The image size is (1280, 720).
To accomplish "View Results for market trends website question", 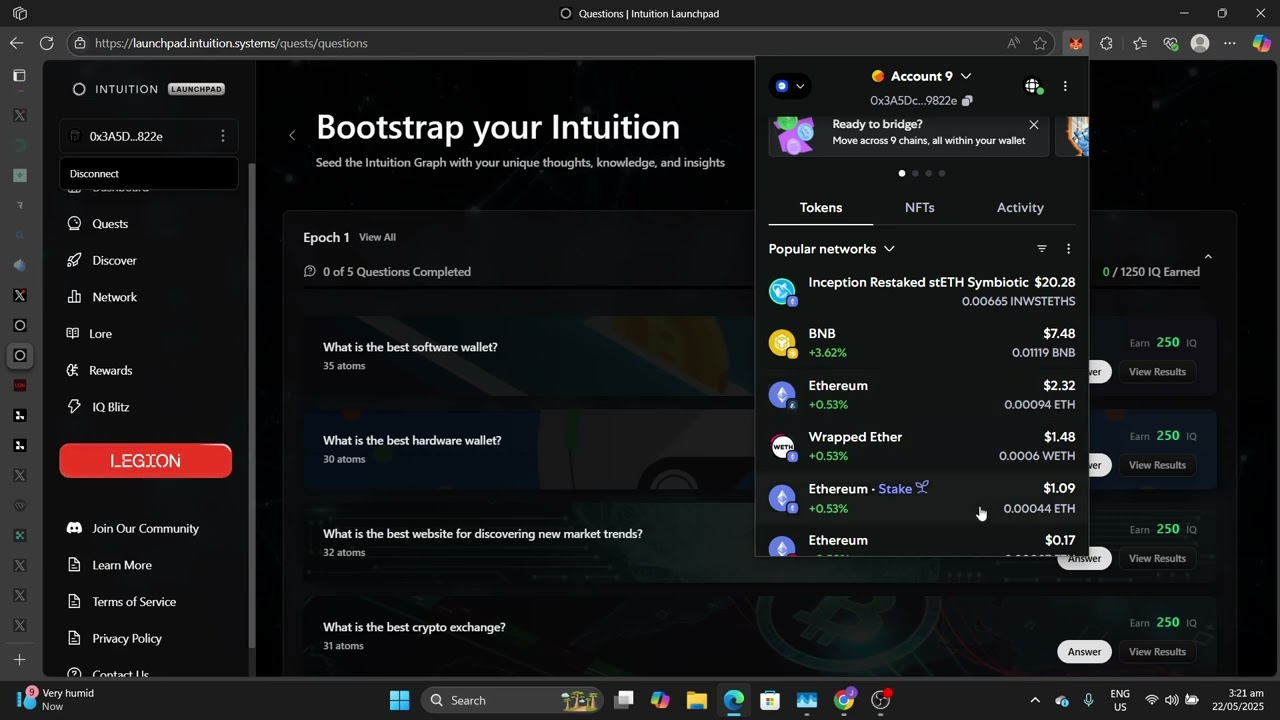I will pyautogui.click(x=1157, y=558).
